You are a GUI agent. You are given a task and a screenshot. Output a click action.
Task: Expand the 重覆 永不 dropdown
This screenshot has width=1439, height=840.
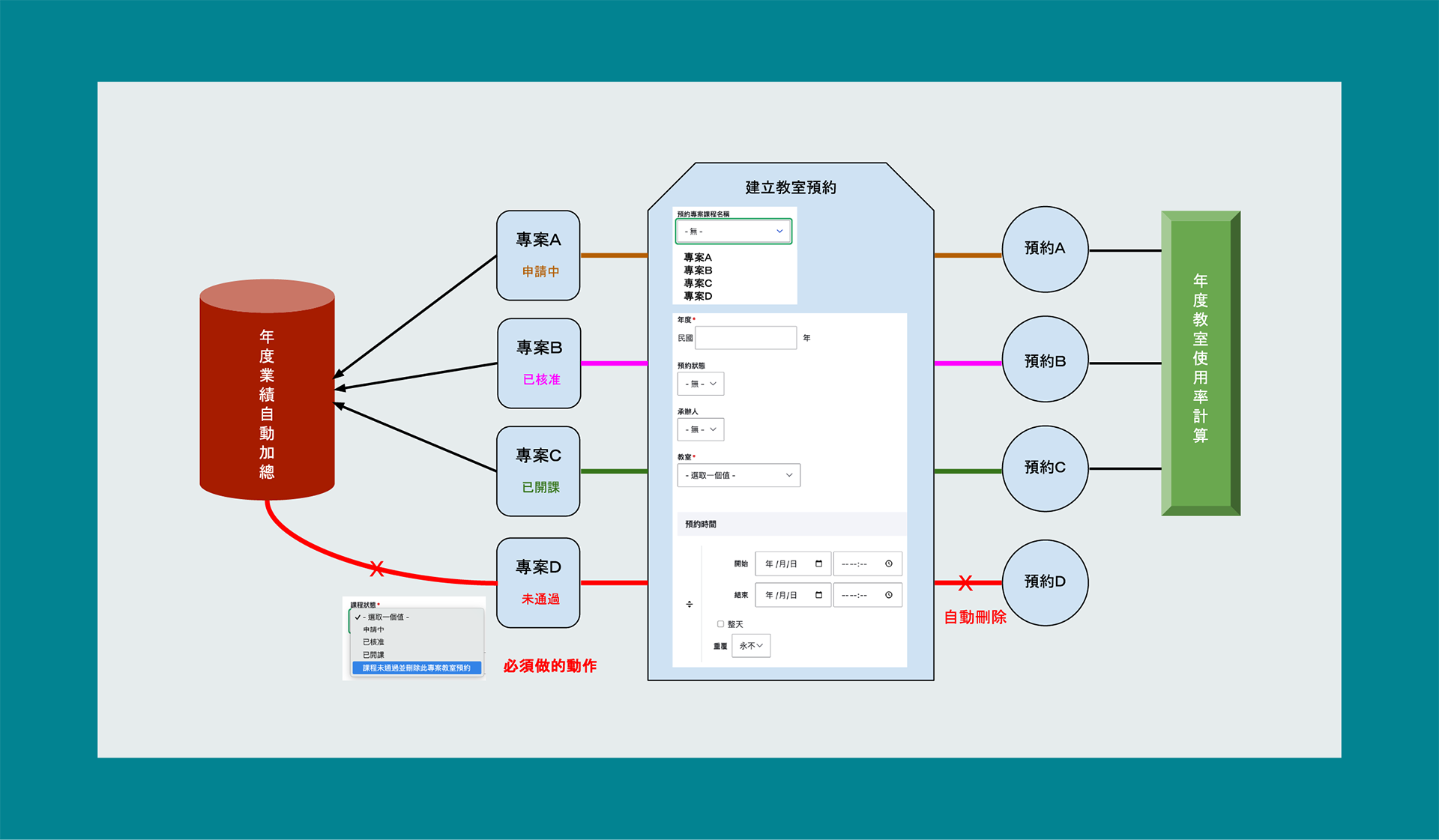coord(751,646)
